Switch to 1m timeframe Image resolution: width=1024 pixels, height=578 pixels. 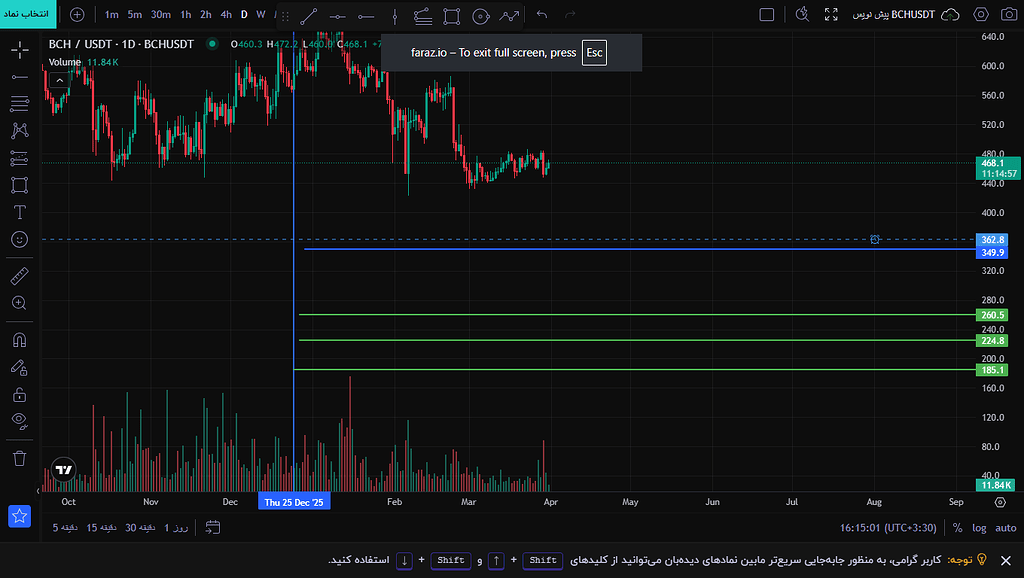(x=112, y=14)
